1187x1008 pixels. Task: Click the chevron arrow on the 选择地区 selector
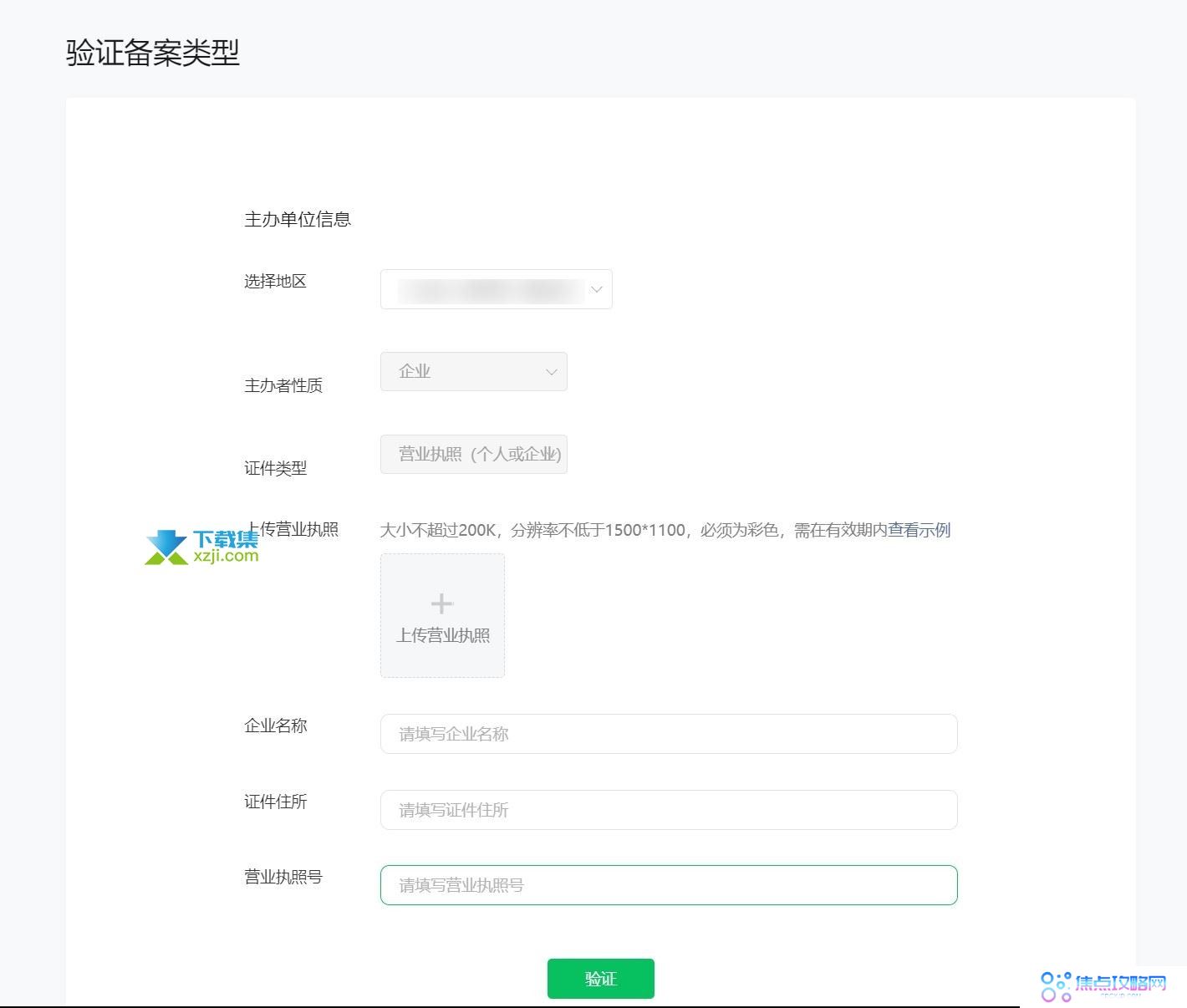[x=596, y=289]
